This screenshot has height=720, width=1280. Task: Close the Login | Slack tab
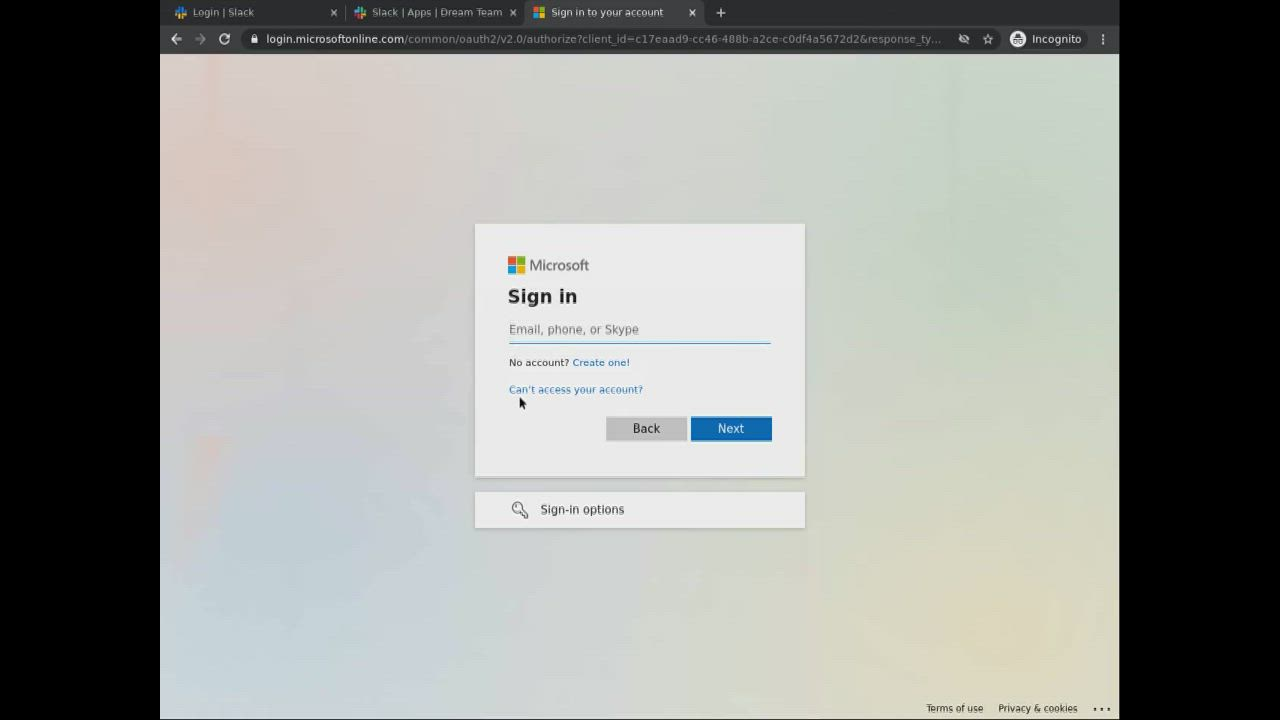click(334, 12)
